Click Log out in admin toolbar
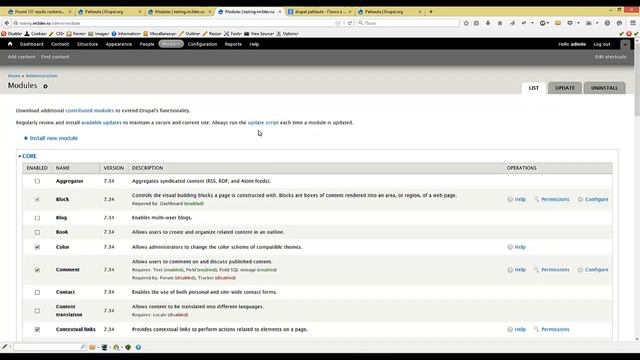Screen dimensions: 640x360 [x=602, y=44]
